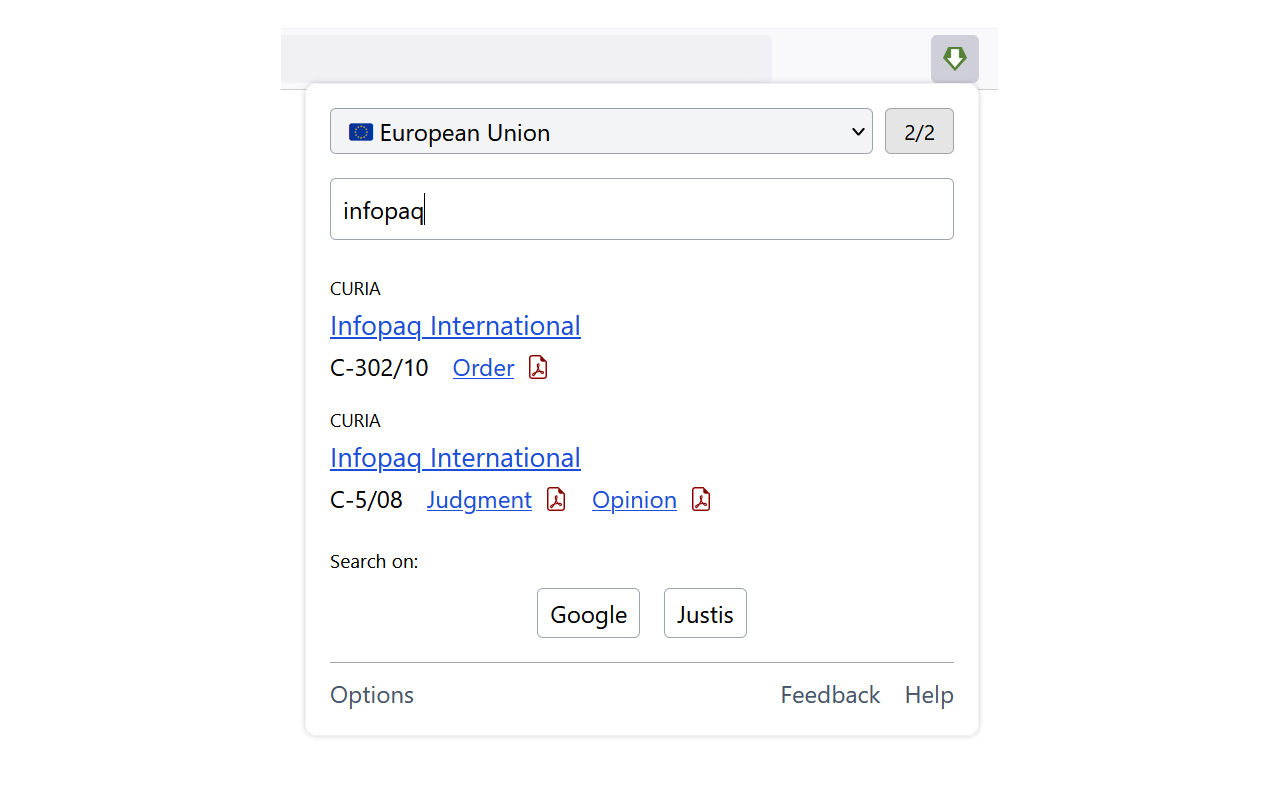Search the case on Google

pyautogui.click(x=588, y=614)
